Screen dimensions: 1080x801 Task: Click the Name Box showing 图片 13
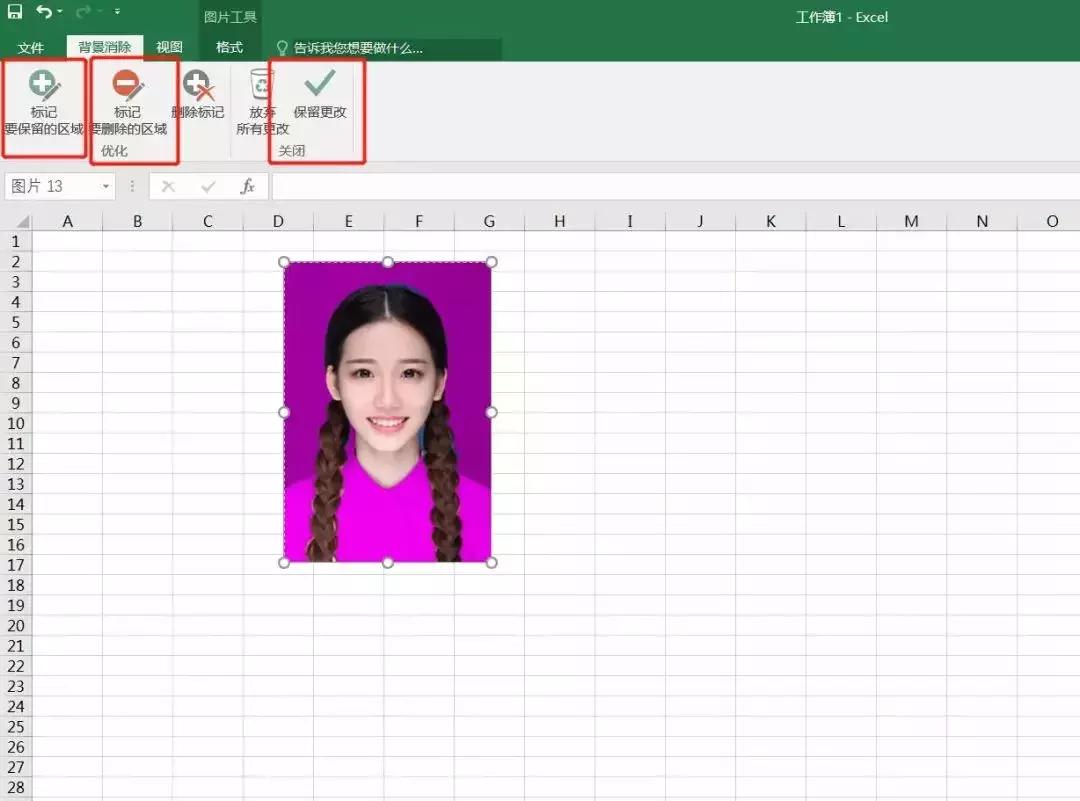[52, 187]
